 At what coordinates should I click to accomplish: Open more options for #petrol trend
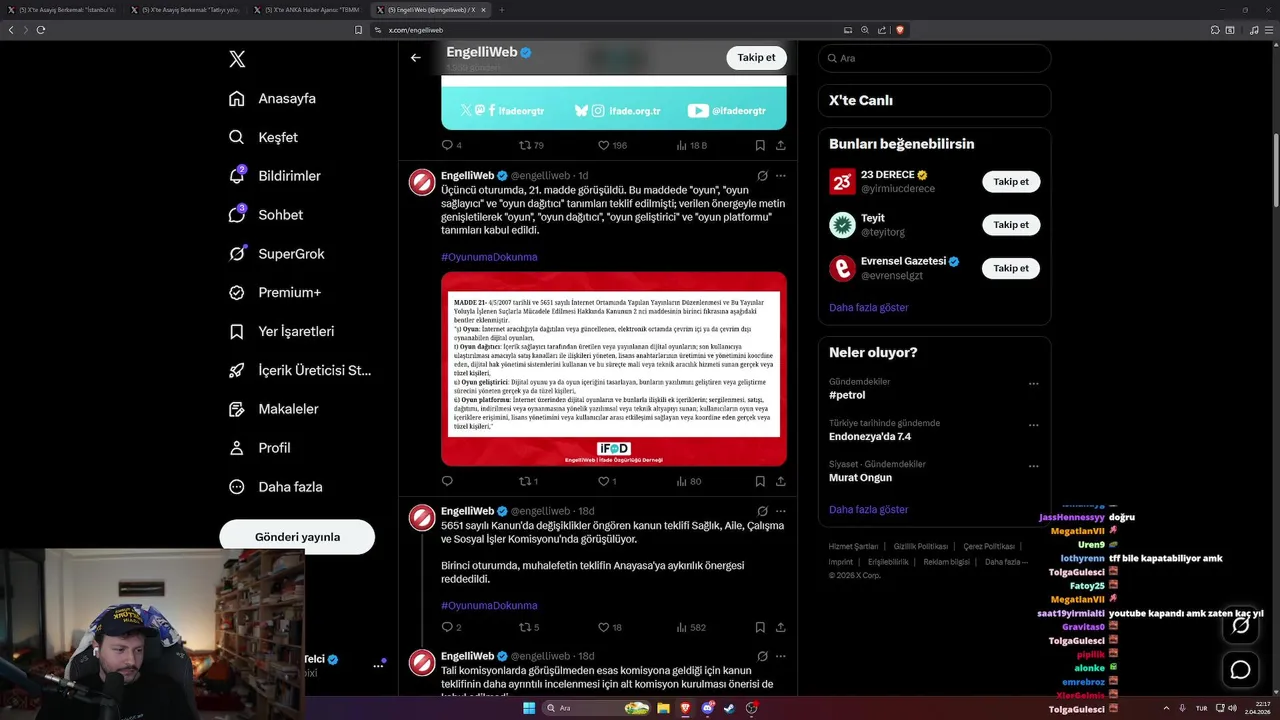(x=1033, y=384)
